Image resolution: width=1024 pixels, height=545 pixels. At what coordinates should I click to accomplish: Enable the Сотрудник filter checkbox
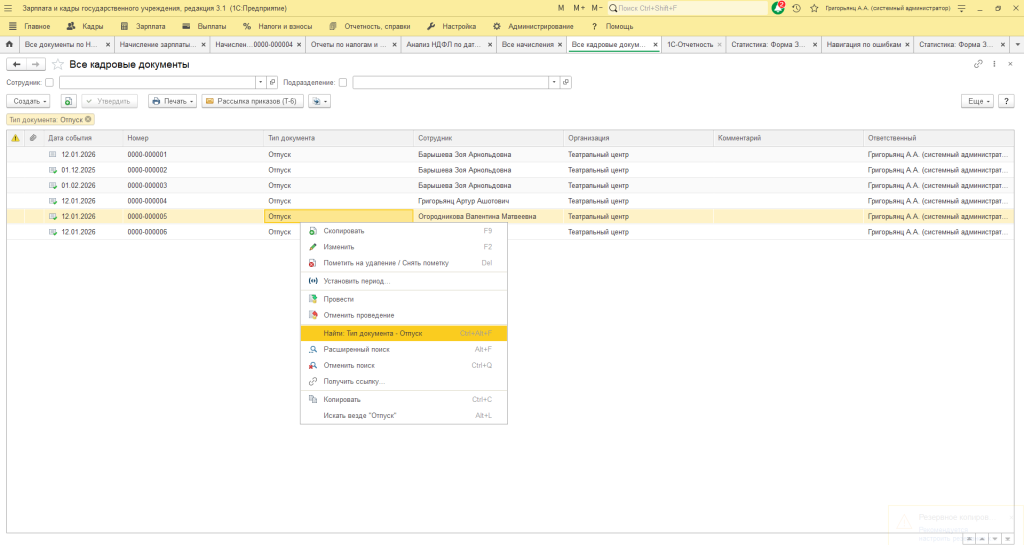click(x=49, y=82)
